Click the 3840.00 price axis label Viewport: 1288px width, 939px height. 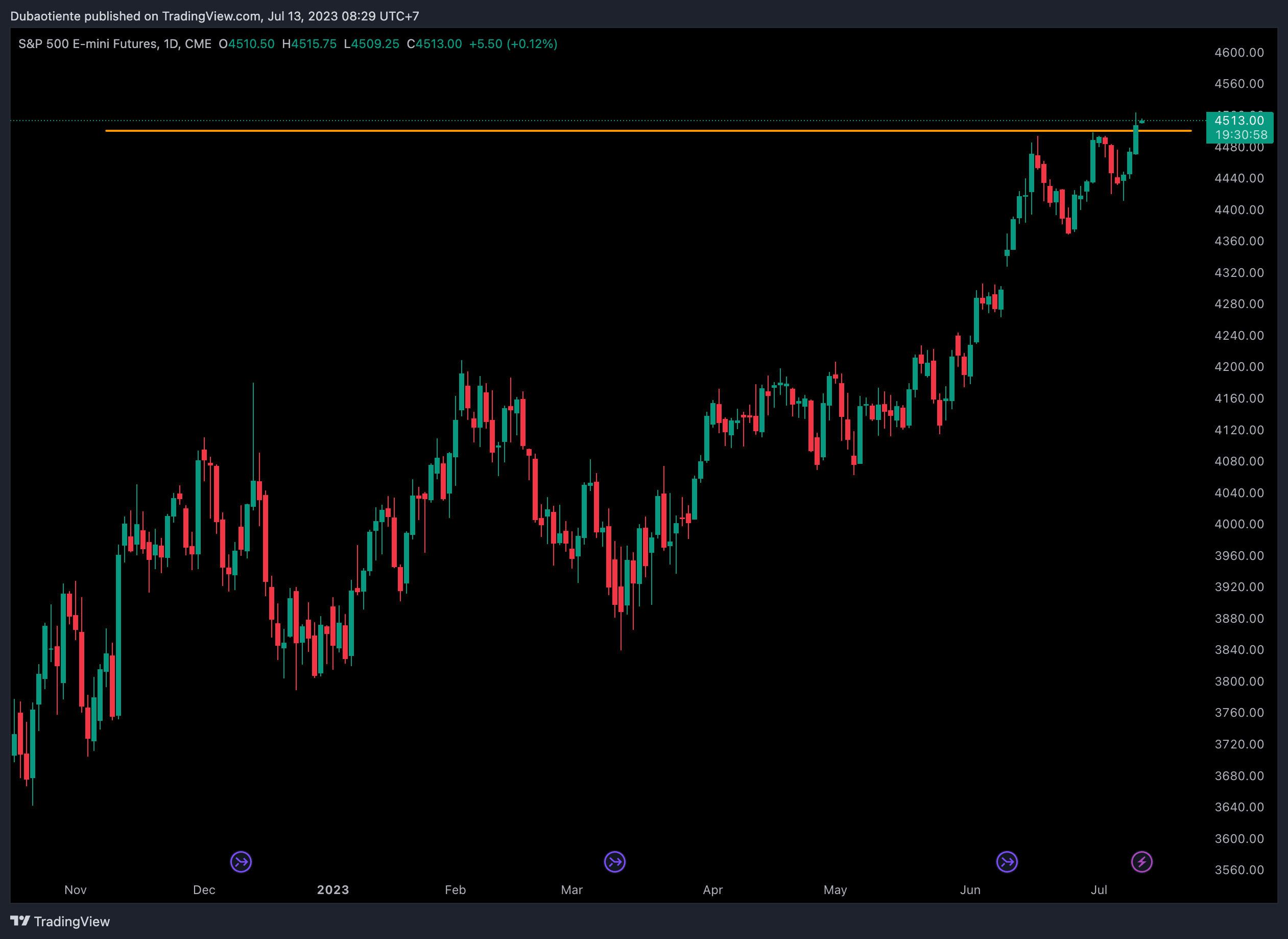[x=1239, y=650]
